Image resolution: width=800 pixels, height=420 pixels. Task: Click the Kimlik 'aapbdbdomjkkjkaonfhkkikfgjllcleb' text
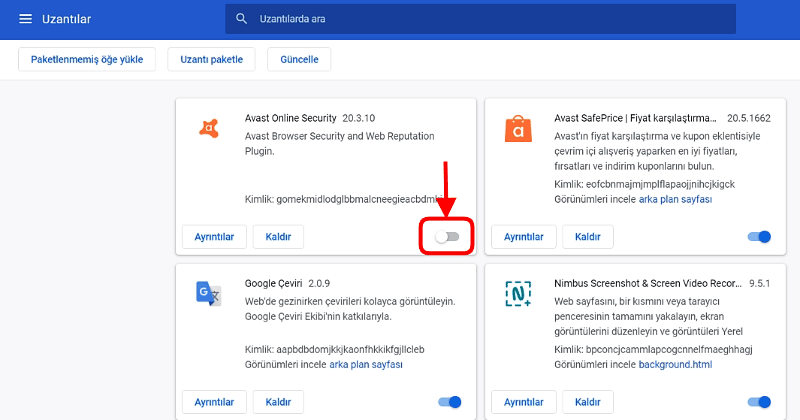tap(351, 350)
